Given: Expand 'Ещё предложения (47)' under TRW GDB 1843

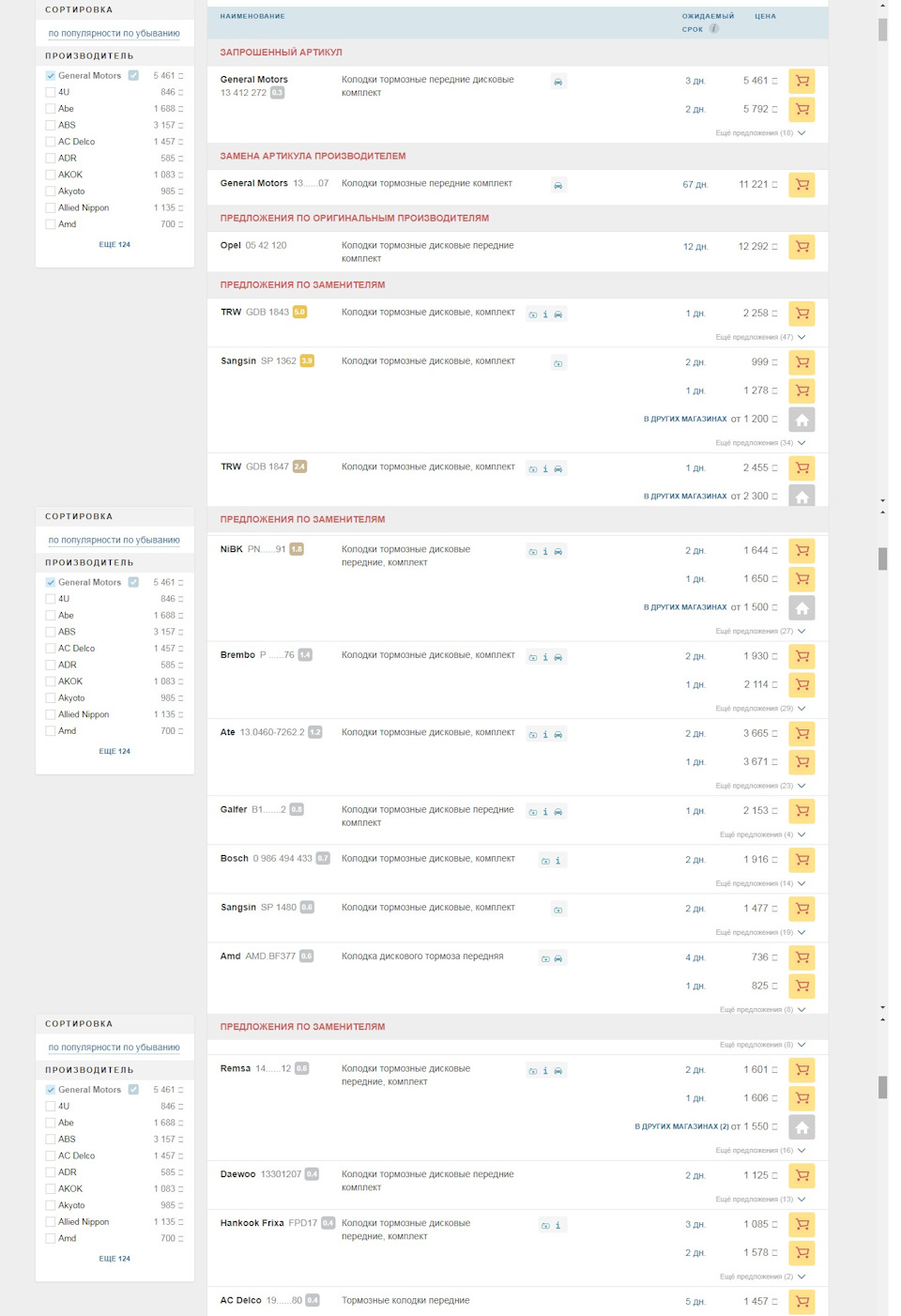Looking at the screenshot, I should tap(760, 337).
